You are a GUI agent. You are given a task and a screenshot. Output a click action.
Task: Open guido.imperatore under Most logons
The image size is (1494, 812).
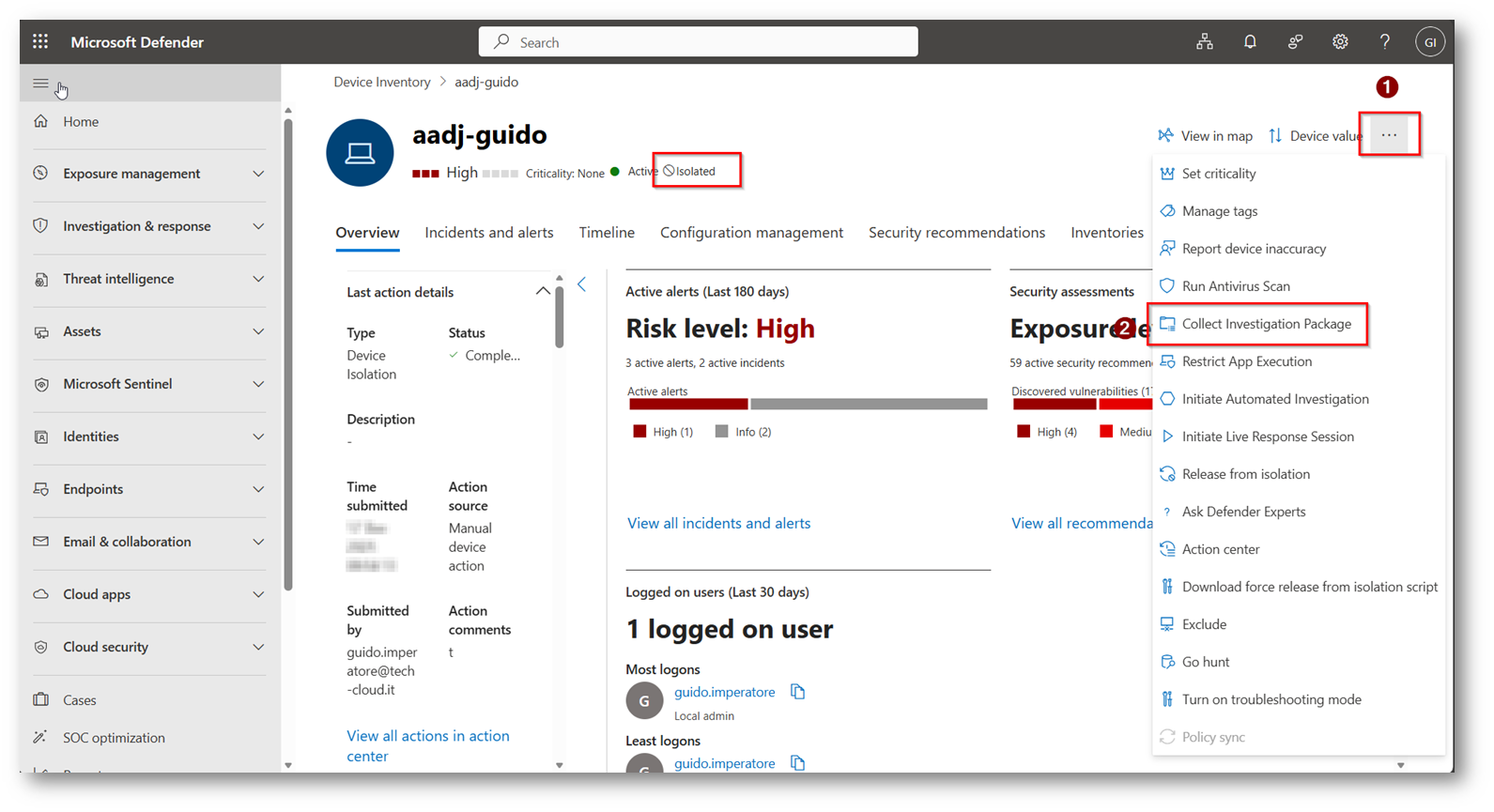pyautogui.click(x=725, y=692)
